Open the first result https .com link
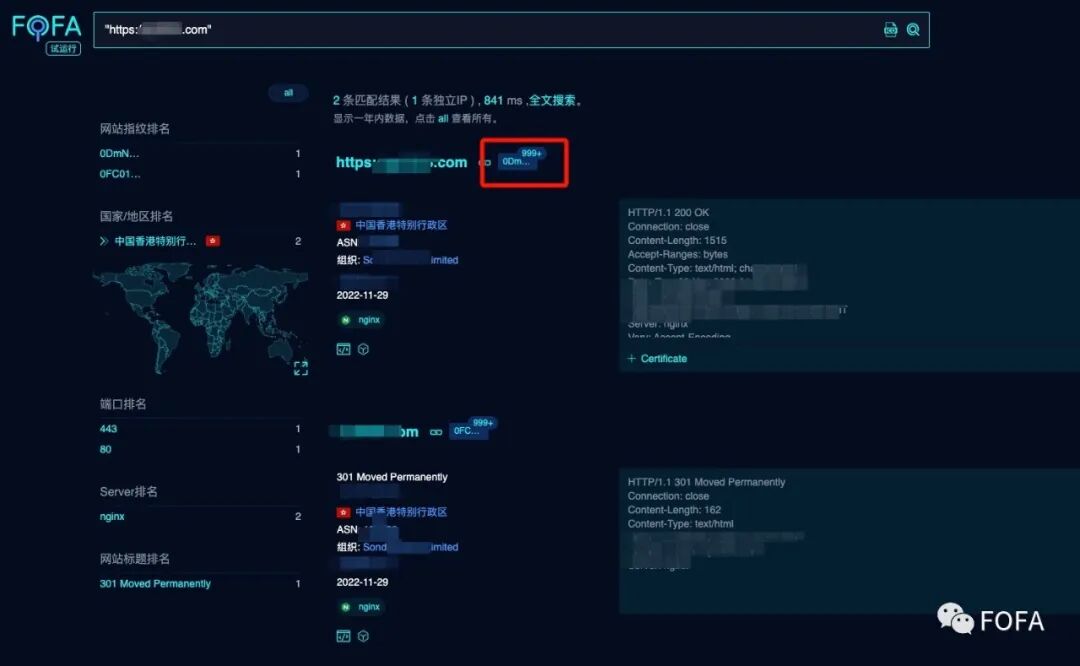The width and height of the screenshot is (1080, 666). click(402, 163)
